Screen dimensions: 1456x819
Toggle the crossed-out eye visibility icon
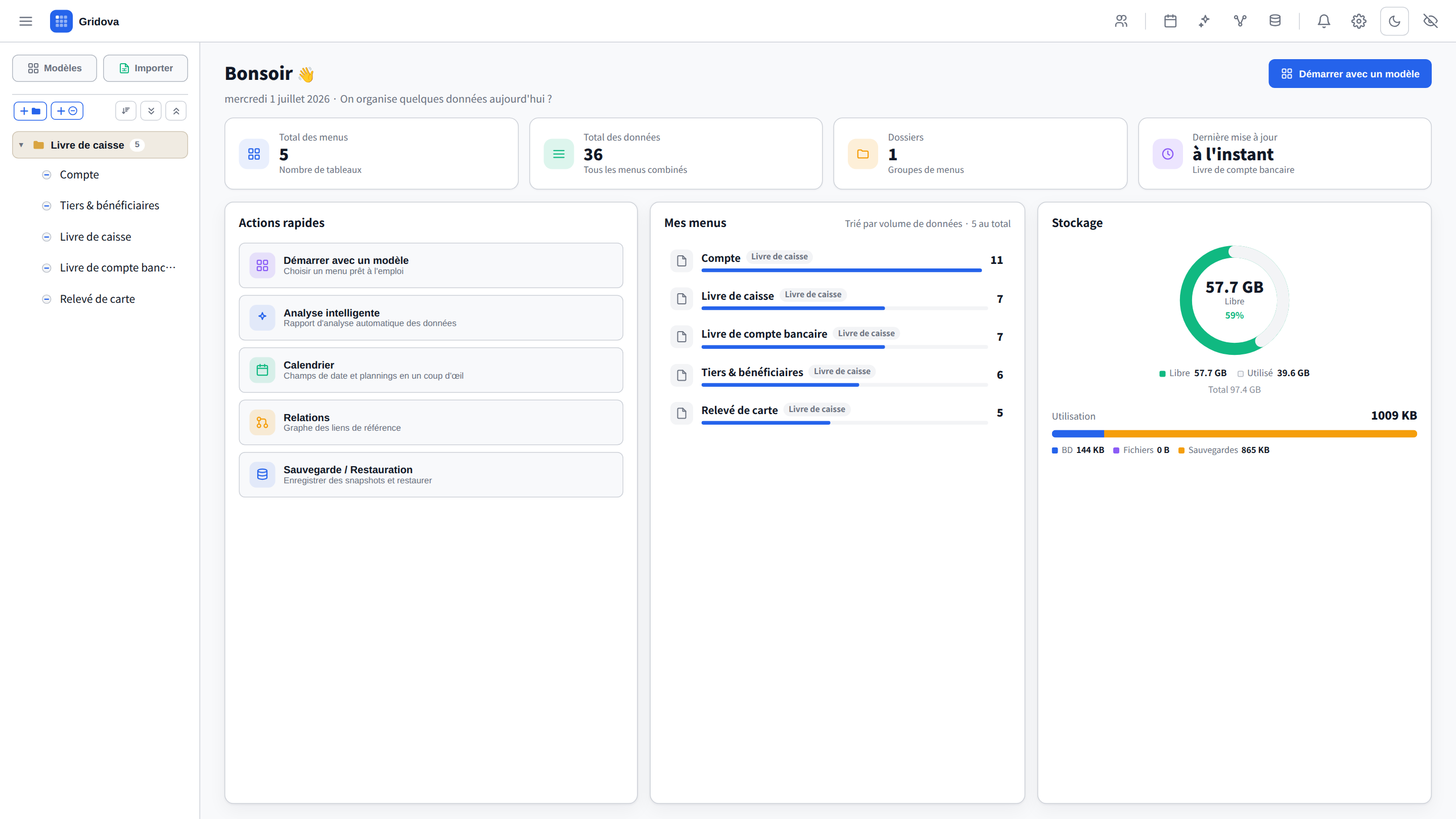[x=1430, y=21]
